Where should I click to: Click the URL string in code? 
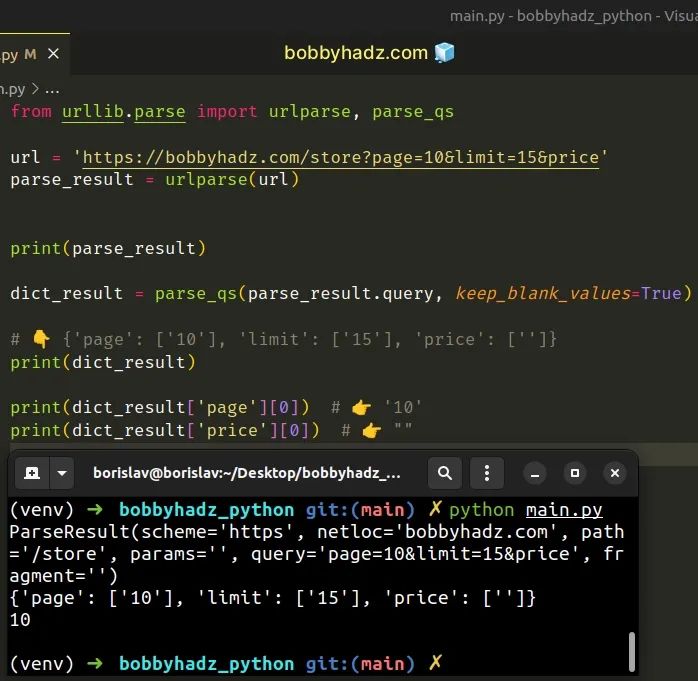coord(341,158)
